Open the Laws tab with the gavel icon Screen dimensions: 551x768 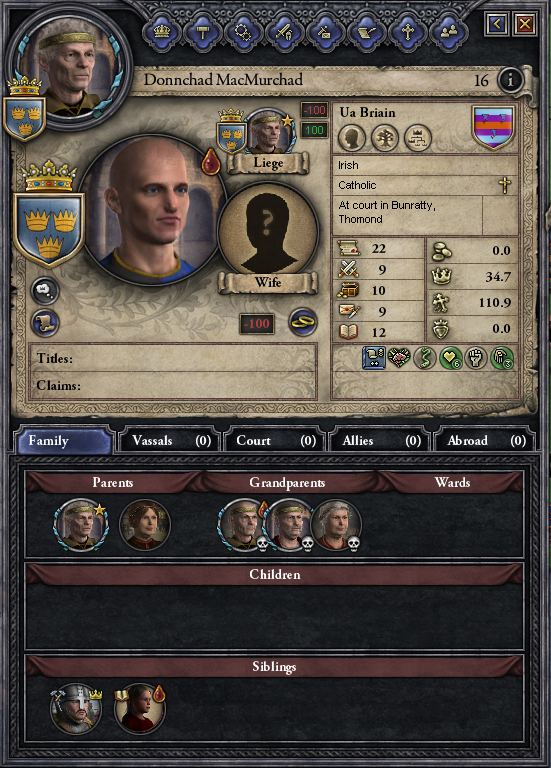(x=203, y=32)
